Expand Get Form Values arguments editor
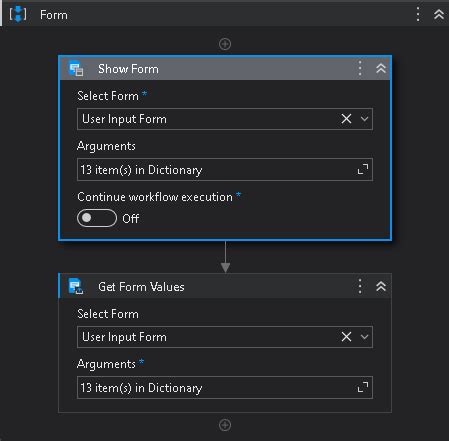 pyautogui.click(x=363, y=387)
